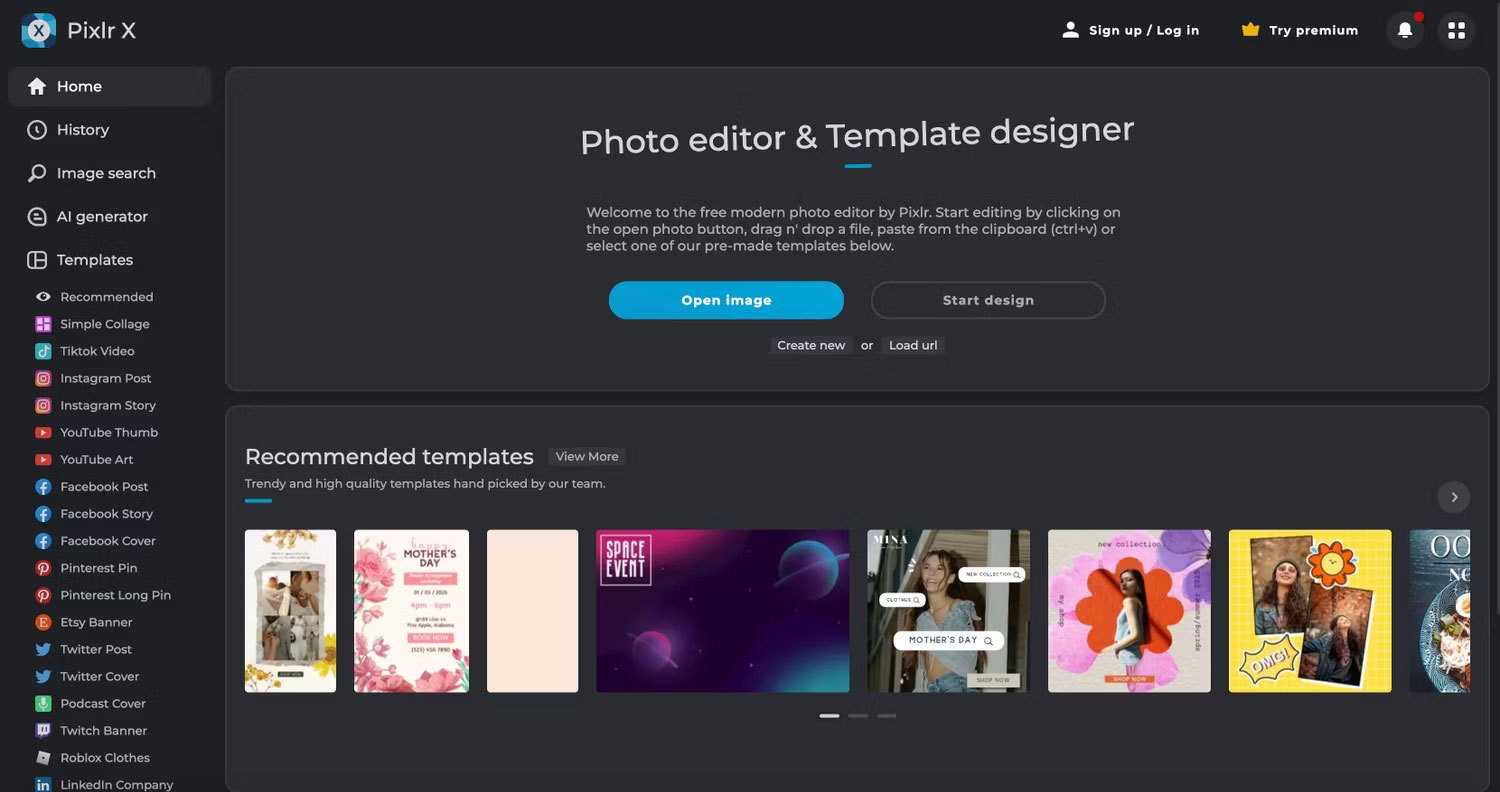Open Instagram Story templates
Image resolution: width=1500 pixels, height=792 pixels.
[107, 405]
